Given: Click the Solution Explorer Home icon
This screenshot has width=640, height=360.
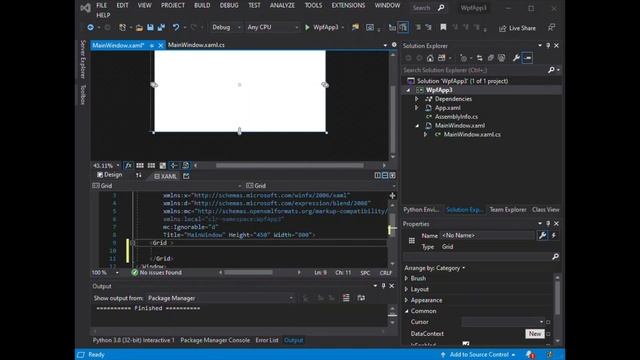Looking at the screenshot, I should click(430, 58).
